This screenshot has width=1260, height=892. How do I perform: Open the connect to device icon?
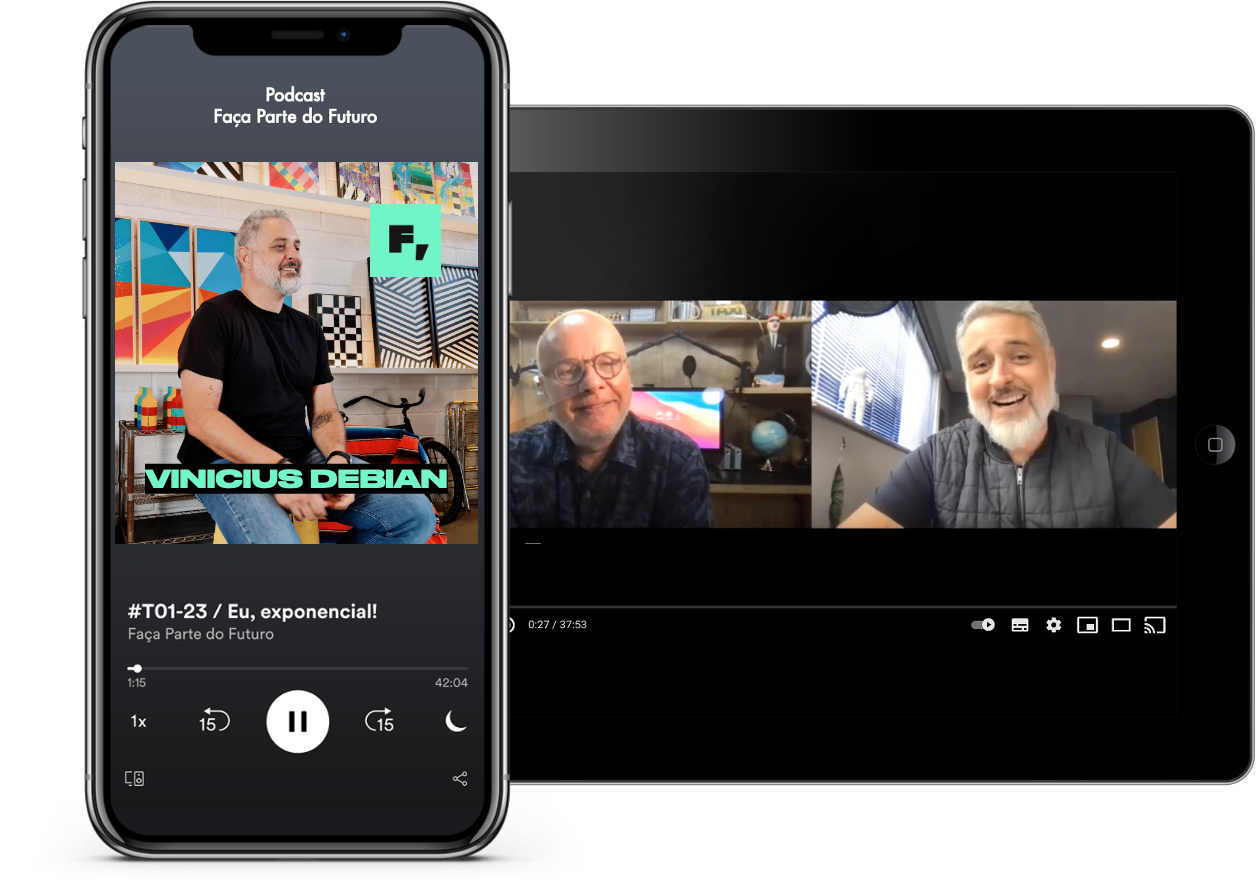pos(135,778)
